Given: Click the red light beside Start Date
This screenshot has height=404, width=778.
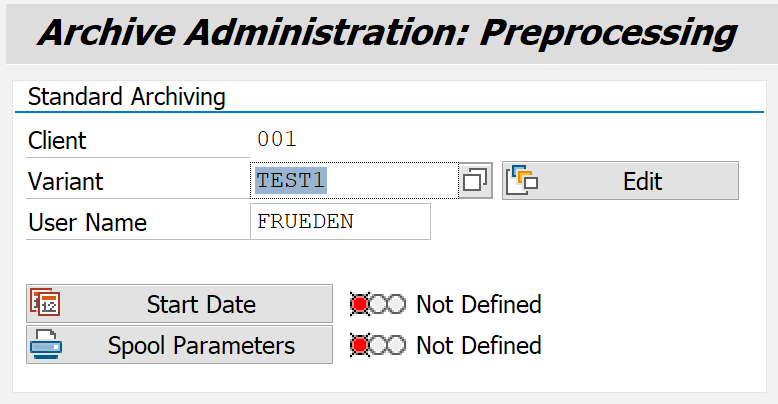Looking at the screenshot, I should click(x=360, y=304).
